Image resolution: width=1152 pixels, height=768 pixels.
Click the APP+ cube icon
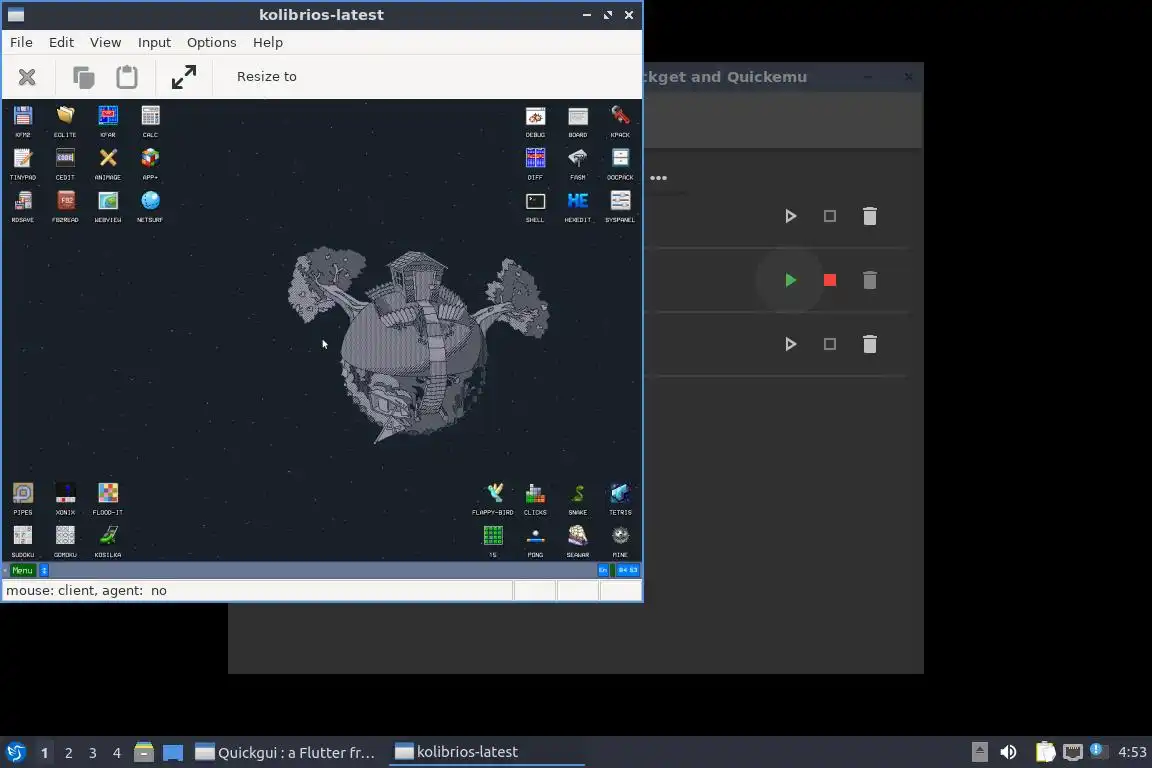[x=151, y=160]
